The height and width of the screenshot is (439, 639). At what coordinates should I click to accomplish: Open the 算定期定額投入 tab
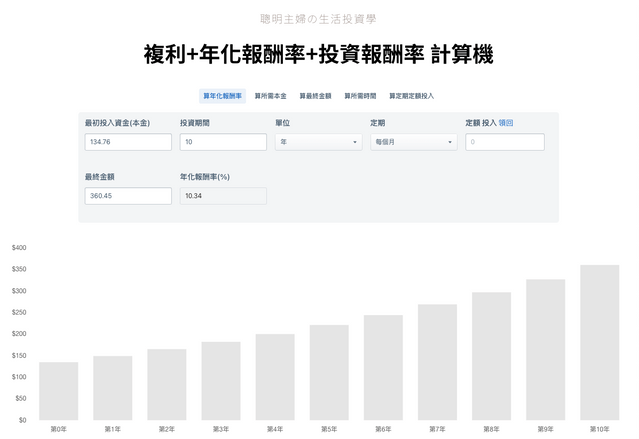point(411,96)
